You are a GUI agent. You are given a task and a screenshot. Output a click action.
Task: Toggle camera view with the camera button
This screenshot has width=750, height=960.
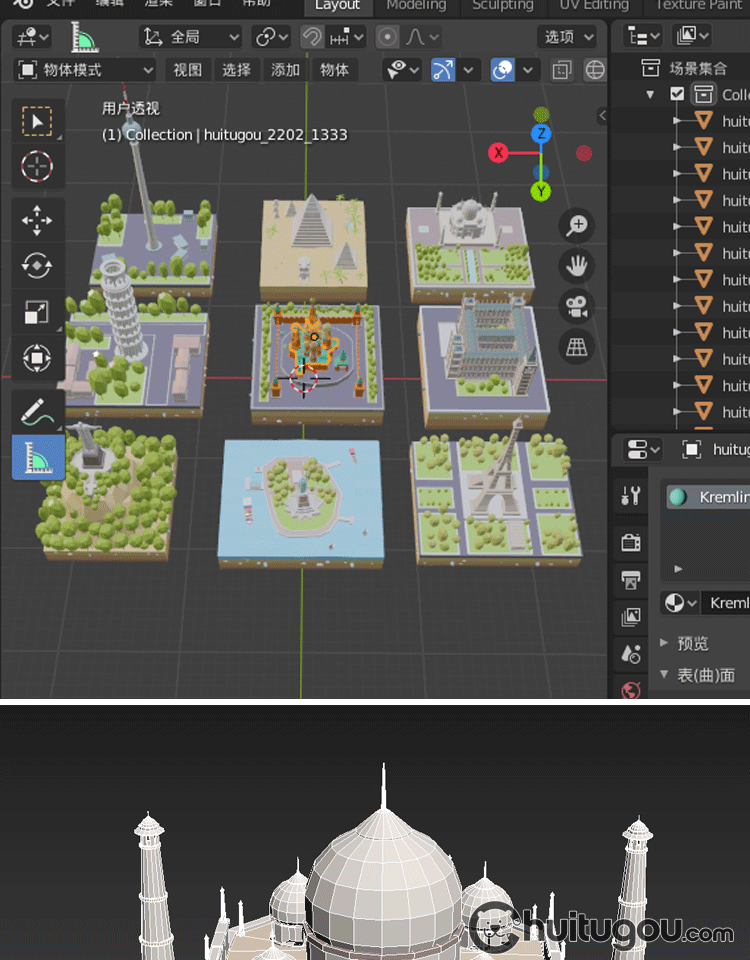click(577, 307)
